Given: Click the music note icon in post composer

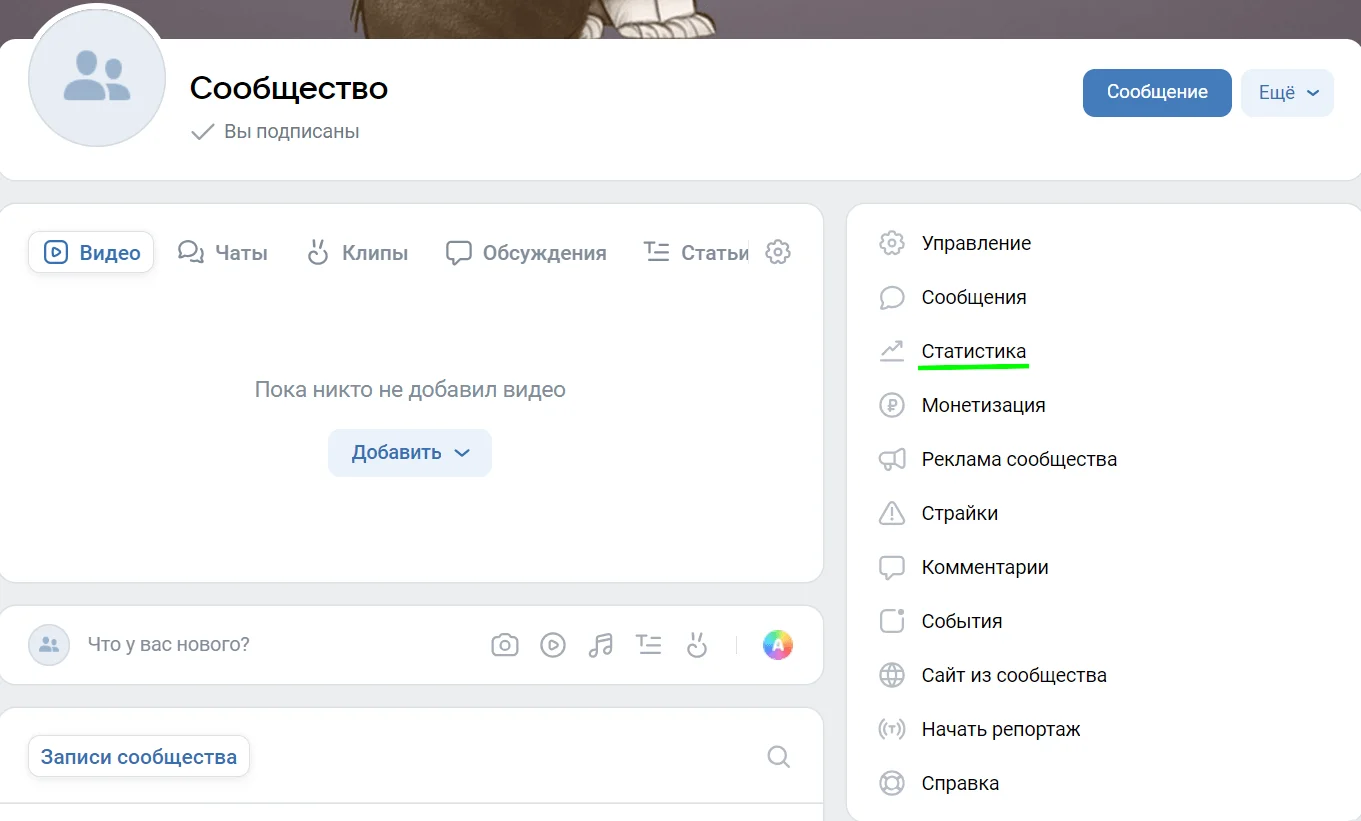Looking at the screenshot, I should 600,645.
